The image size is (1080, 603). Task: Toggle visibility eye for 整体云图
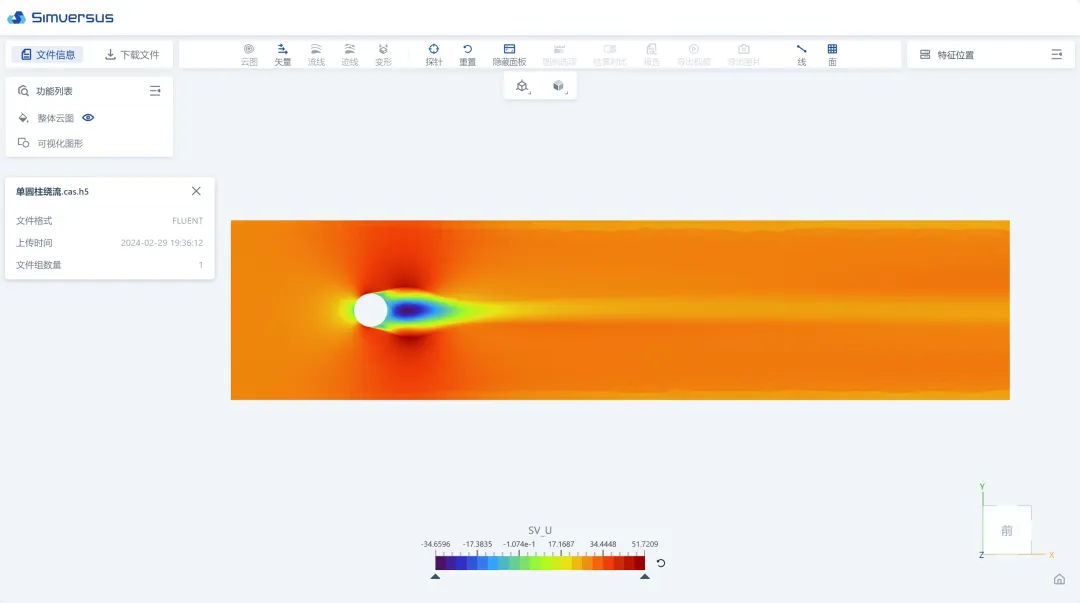(x=88, y=118)
